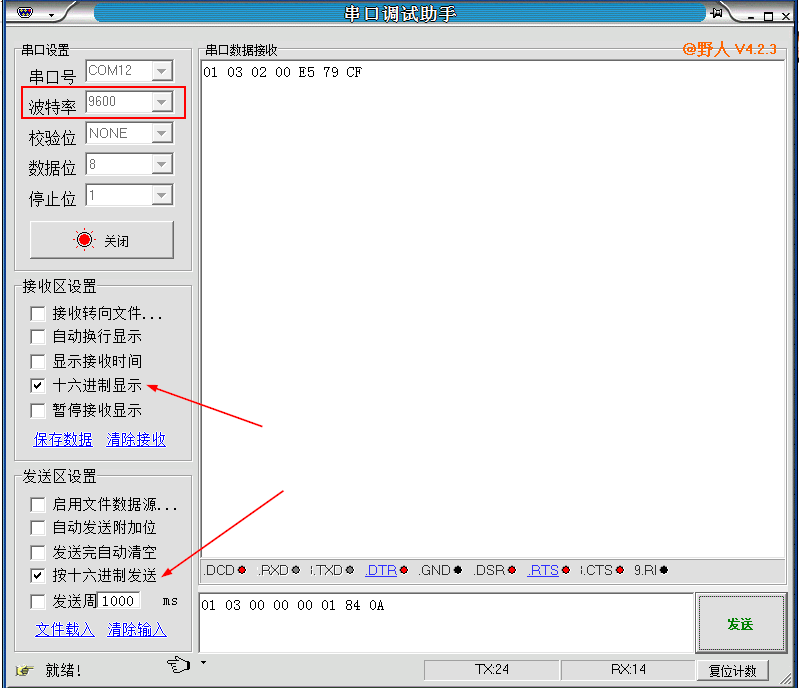
Task: Click the 复位计数 reset counter button
Action: pyautogui.click(x=732, y=671)
